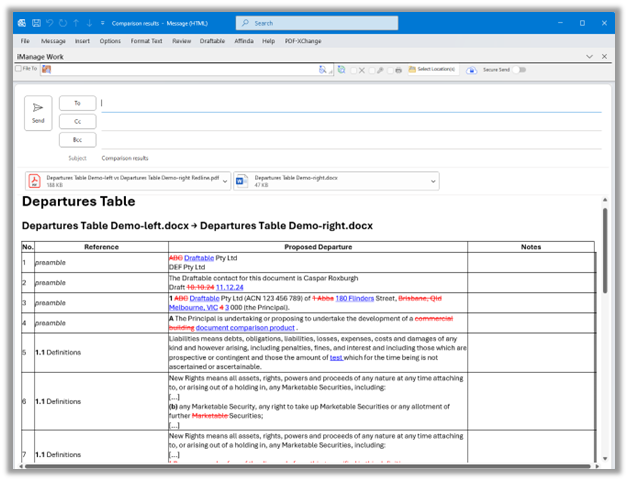628x481 pixels.
Task: Close the iManage Work panel
Action: 604,56
